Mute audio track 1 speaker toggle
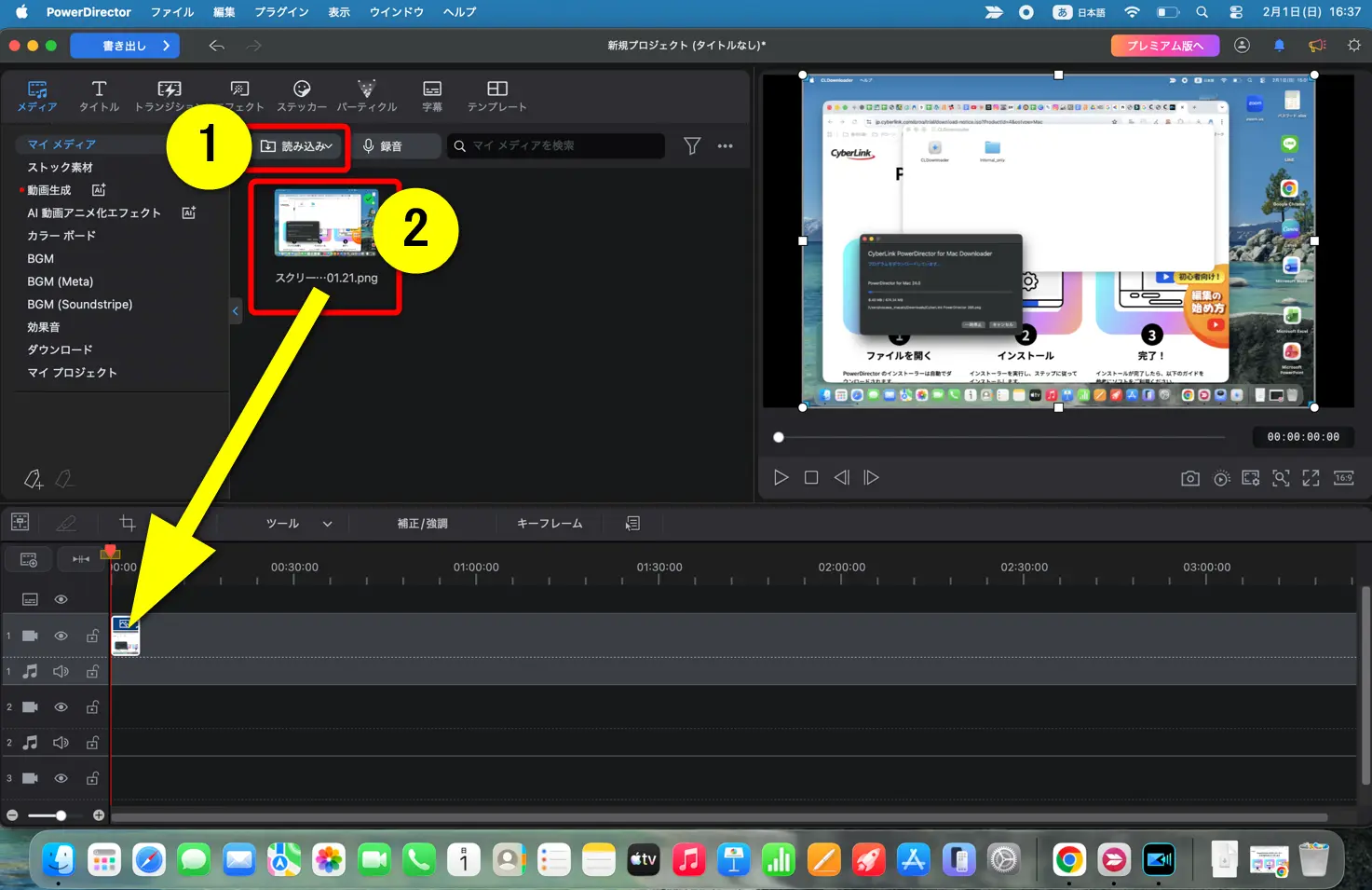Viewport: 1372px width, 890px height. coord(61,670)
